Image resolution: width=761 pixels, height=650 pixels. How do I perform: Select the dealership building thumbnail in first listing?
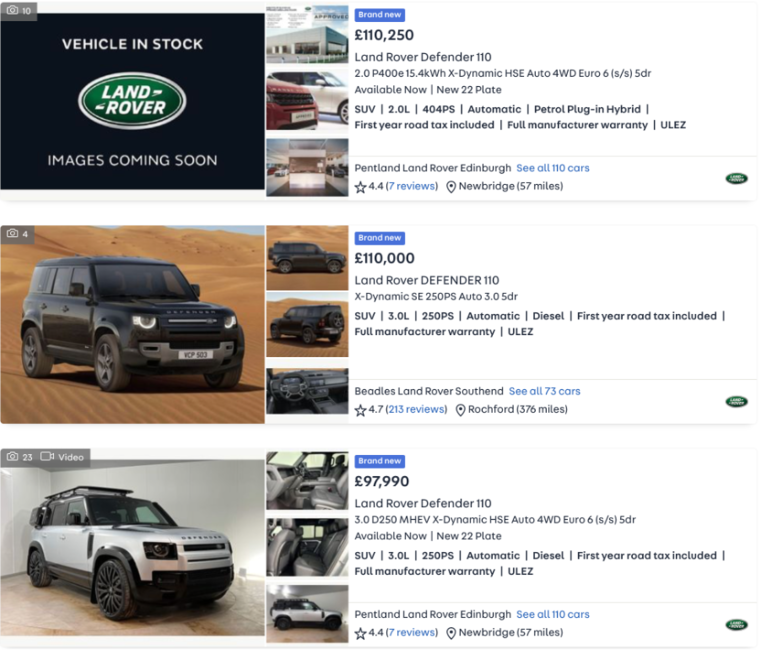[x=307, y=34]
